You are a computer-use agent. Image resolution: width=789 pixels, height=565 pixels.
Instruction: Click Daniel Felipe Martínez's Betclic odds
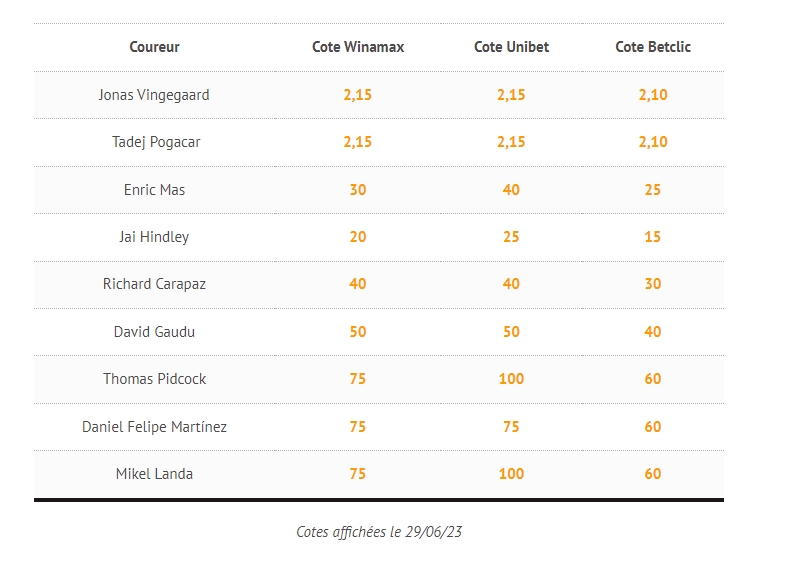[653, 427]
